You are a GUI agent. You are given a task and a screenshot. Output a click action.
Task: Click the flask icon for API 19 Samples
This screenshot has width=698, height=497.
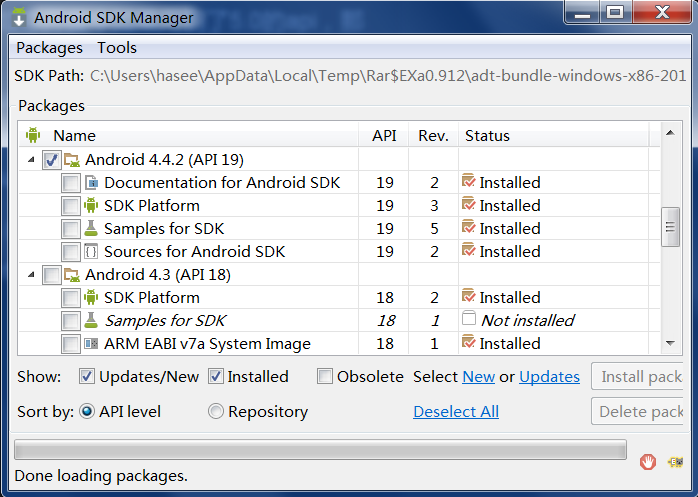pos(91,228)
